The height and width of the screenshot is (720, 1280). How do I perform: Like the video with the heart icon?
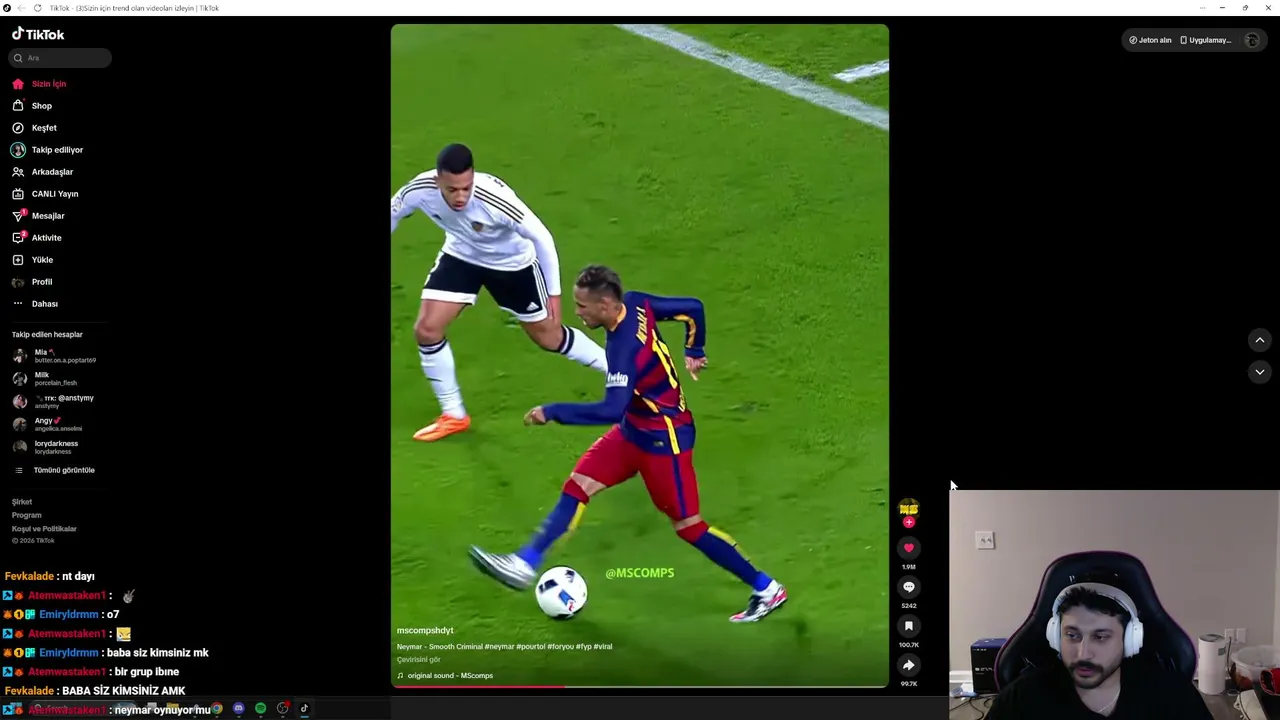[x=909, y=548]
